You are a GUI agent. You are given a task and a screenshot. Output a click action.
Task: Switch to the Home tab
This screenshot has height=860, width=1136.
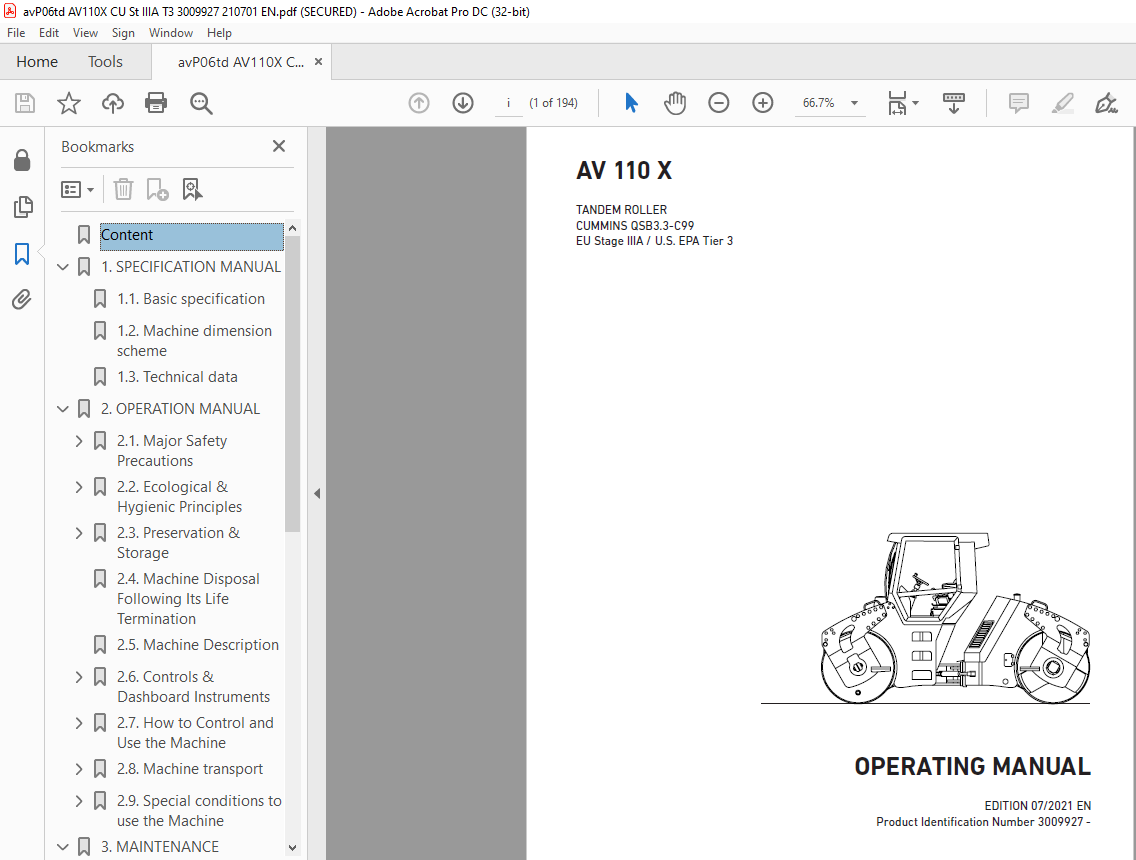pyautogui.click(x=37, y=62)
